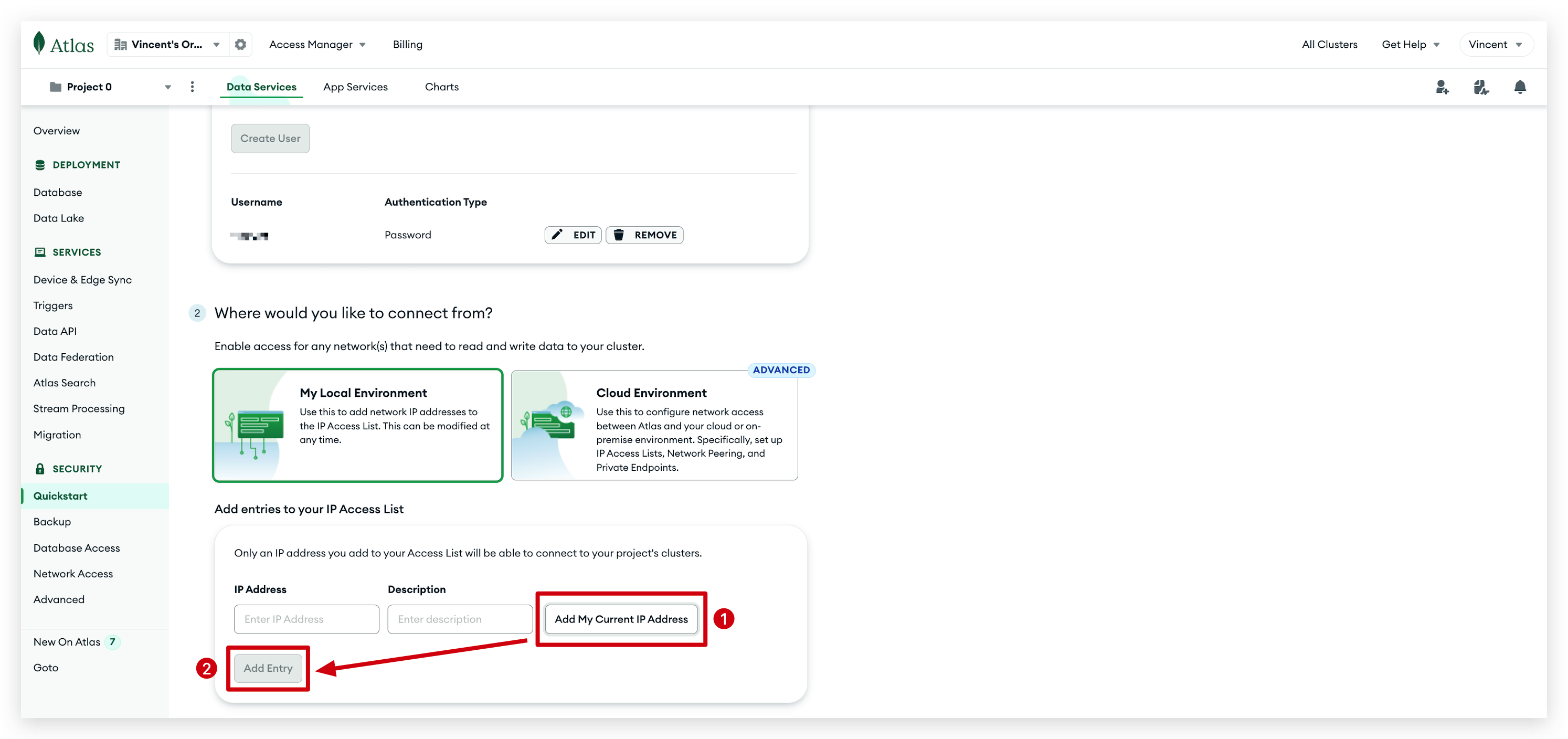This screenshot has height=739, width=1568.
Task: Click the Deployment stack icon
Action: [x=40, y=165]
